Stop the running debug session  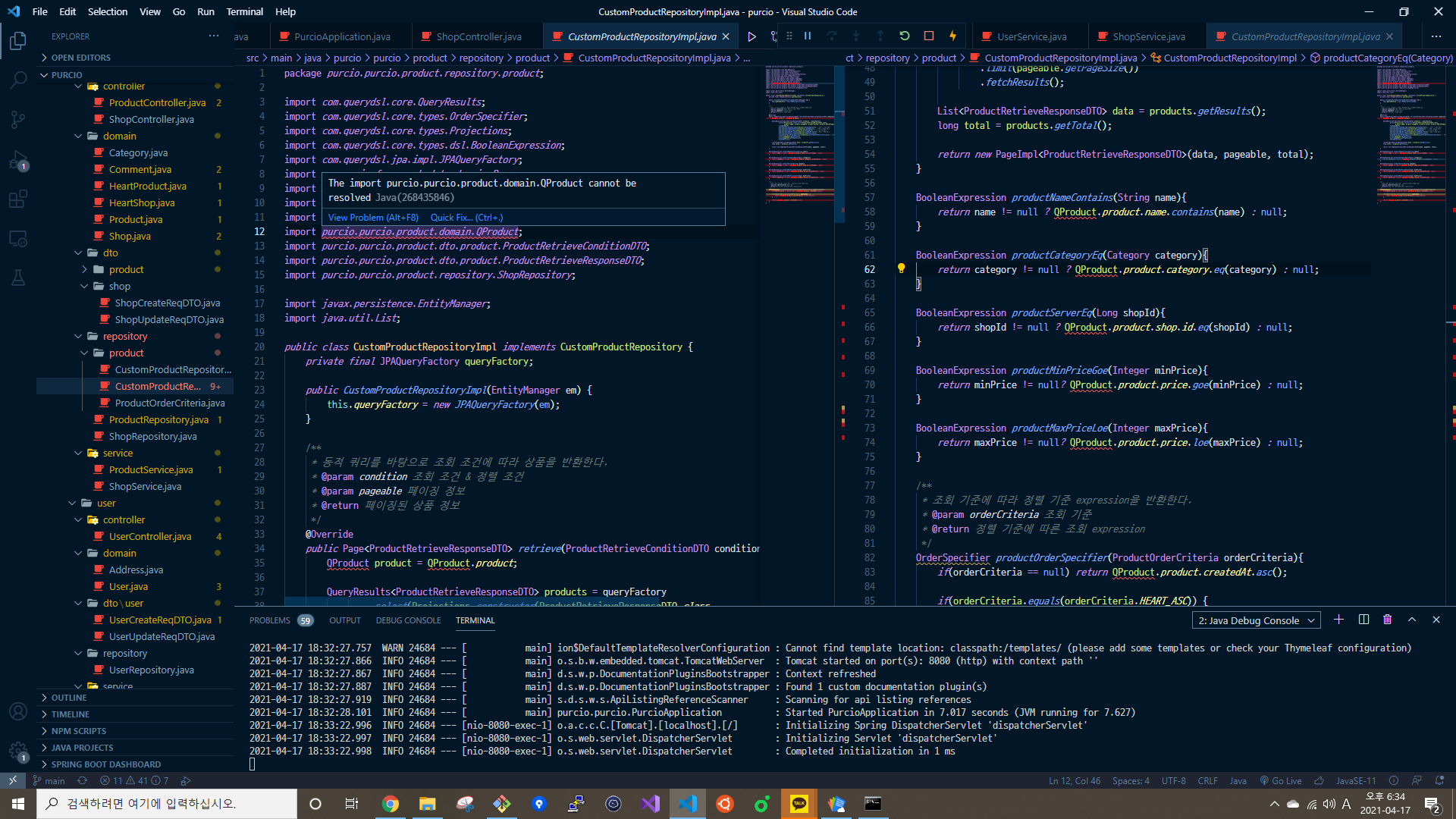pyautogui.click(x=928, y=36)
